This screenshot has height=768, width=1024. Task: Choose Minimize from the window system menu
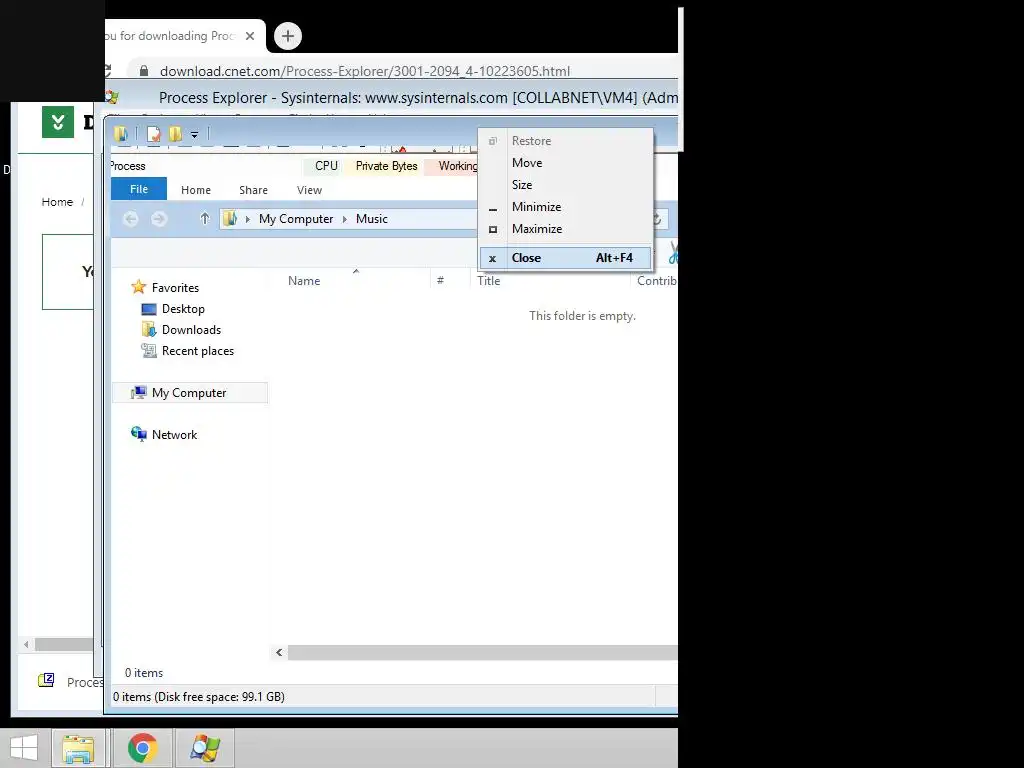pos(566,207)
